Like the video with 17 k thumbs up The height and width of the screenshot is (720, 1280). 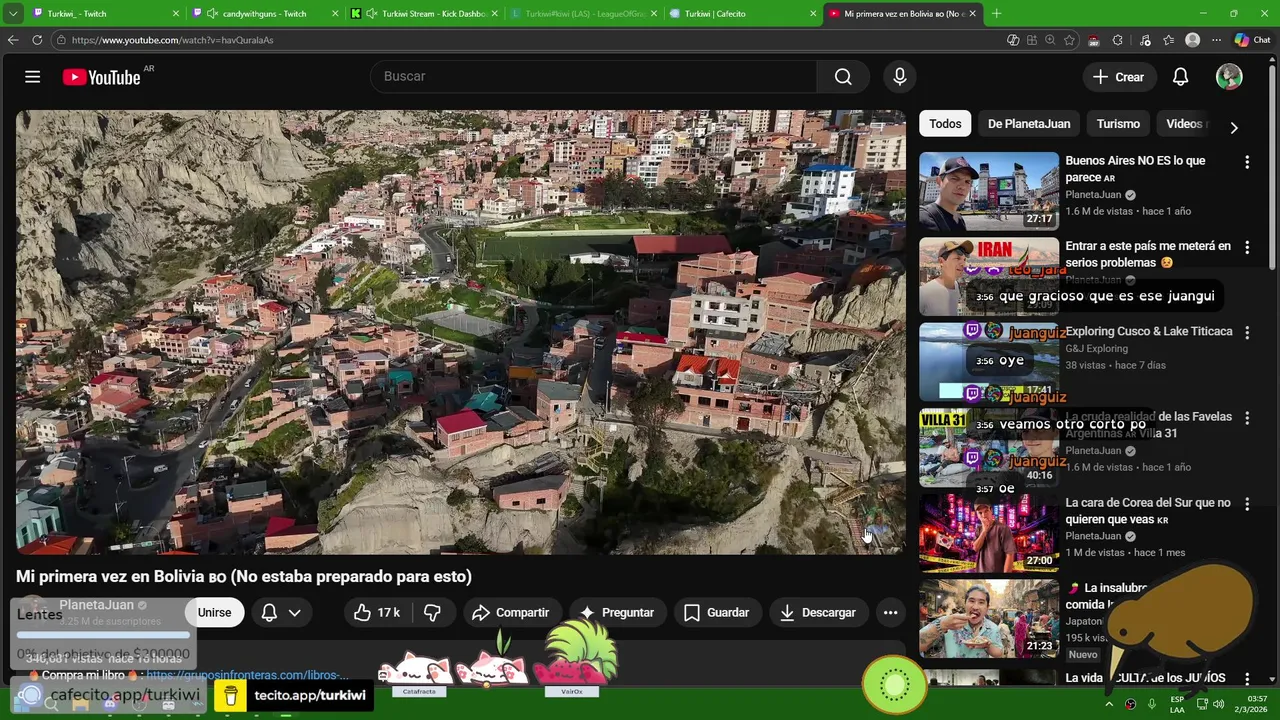376,612
